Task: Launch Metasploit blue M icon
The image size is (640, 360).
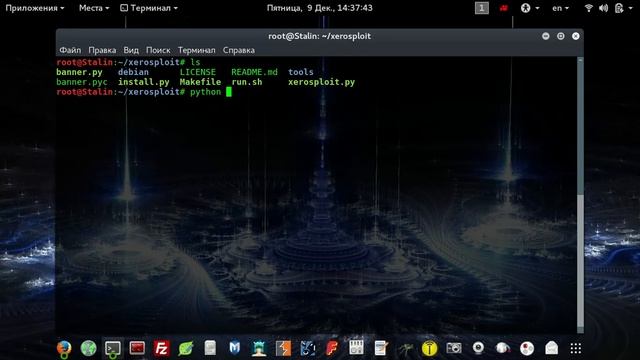Action: point(234,348)
